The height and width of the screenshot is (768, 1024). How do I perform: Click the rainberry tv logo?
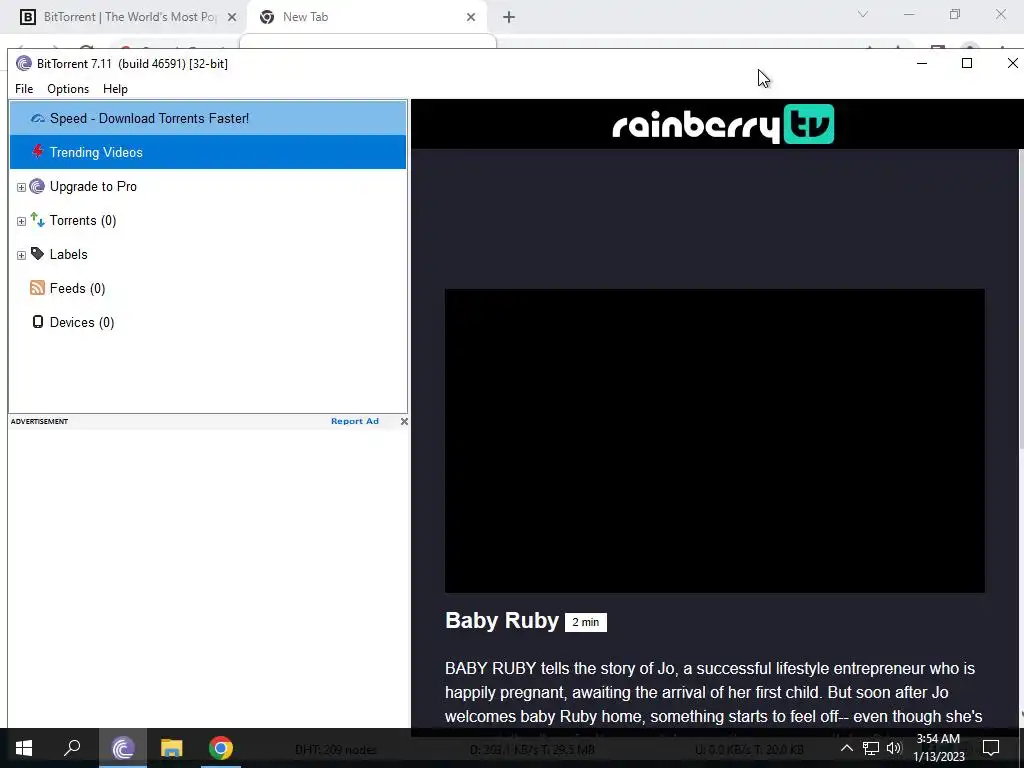click(x=723, y=124)
